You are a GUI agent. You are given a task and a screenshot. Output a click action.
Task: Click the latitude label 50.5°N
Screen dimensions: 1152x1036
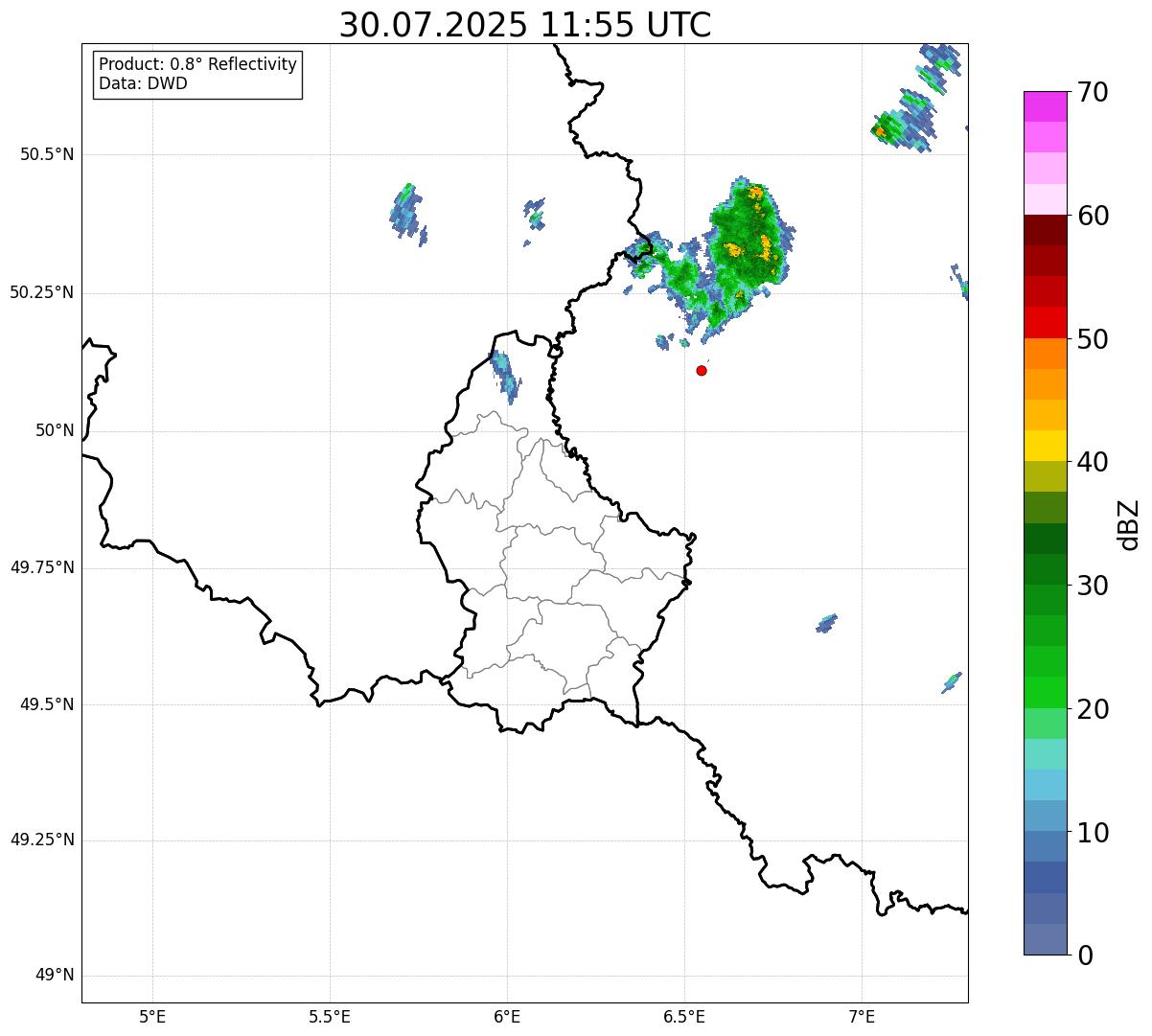click(47, 155)
